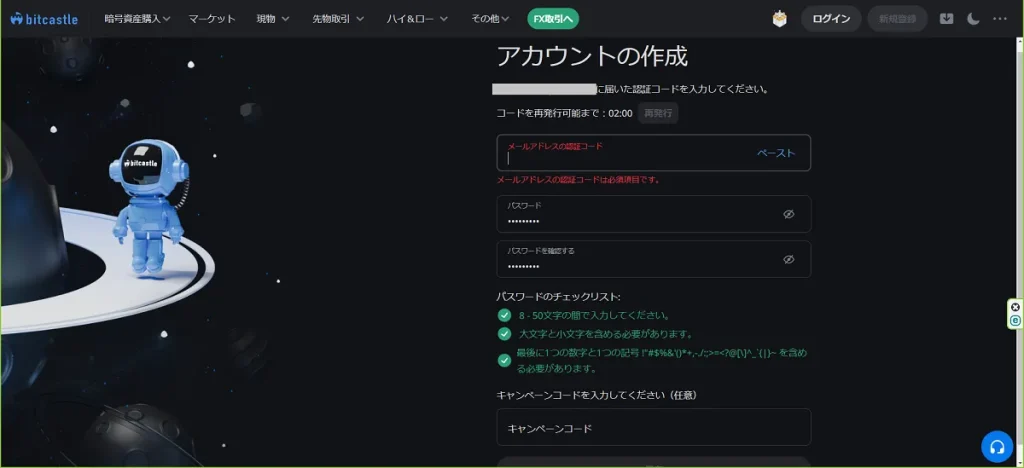Click the ログイン button
Screen dimensions: 1024x468
pyautogui.click(x=831, y=19)
